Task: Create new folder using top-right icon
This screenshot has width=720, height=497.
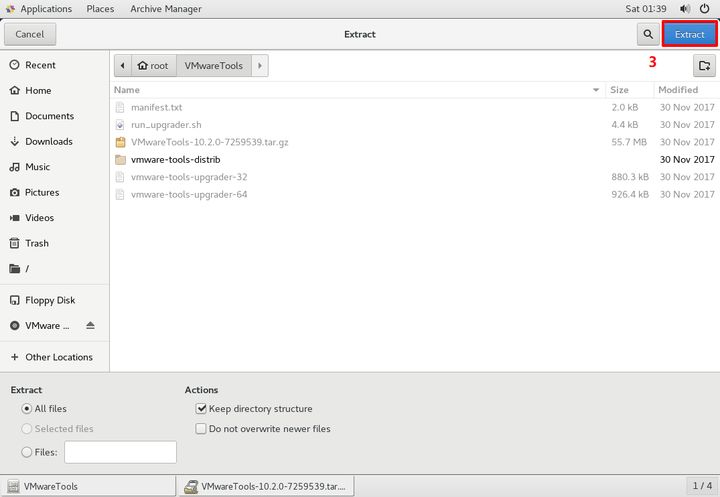Action: point(704,66)
